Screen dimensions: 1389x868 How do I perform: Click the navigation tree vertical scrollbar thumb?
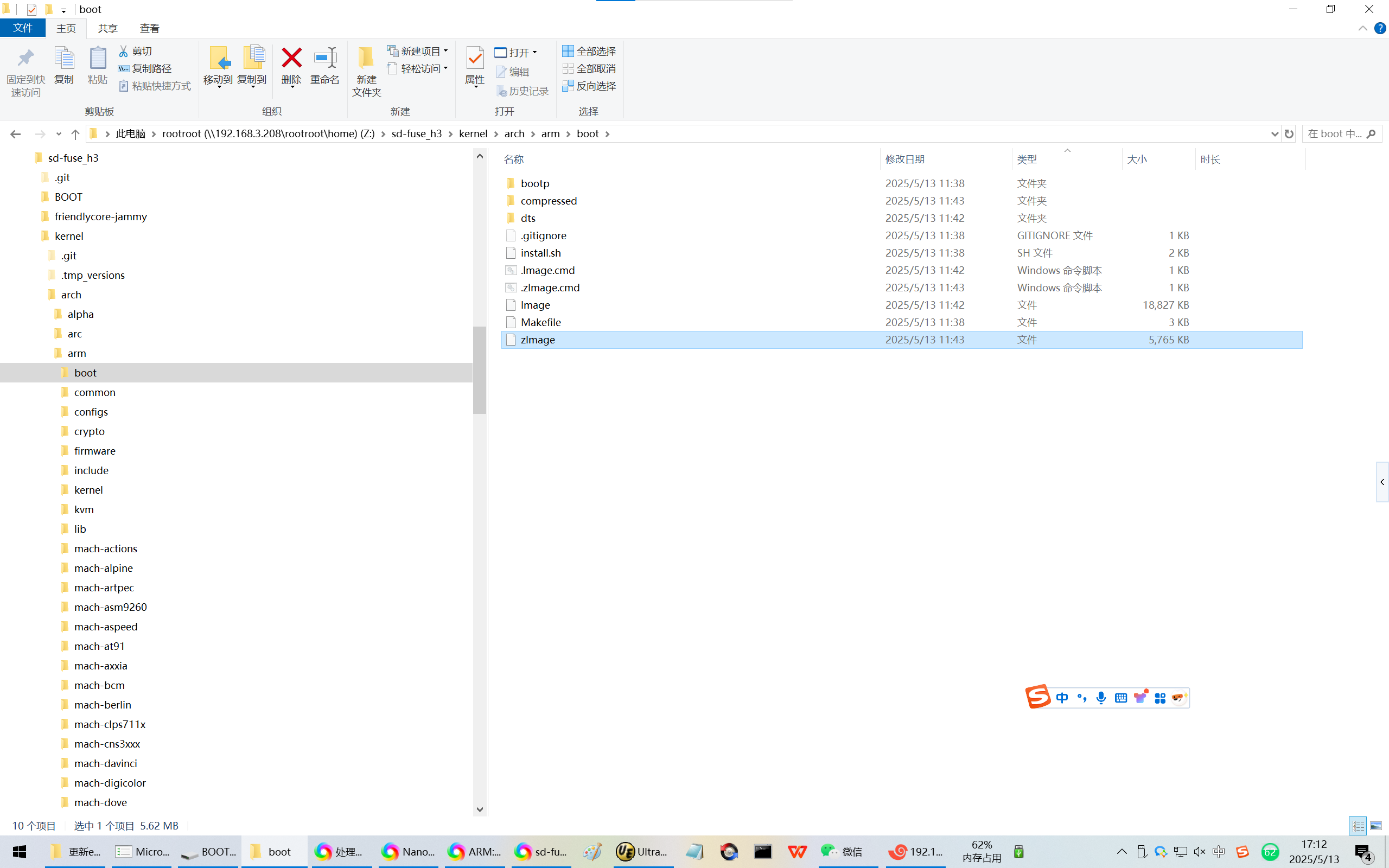479,371
